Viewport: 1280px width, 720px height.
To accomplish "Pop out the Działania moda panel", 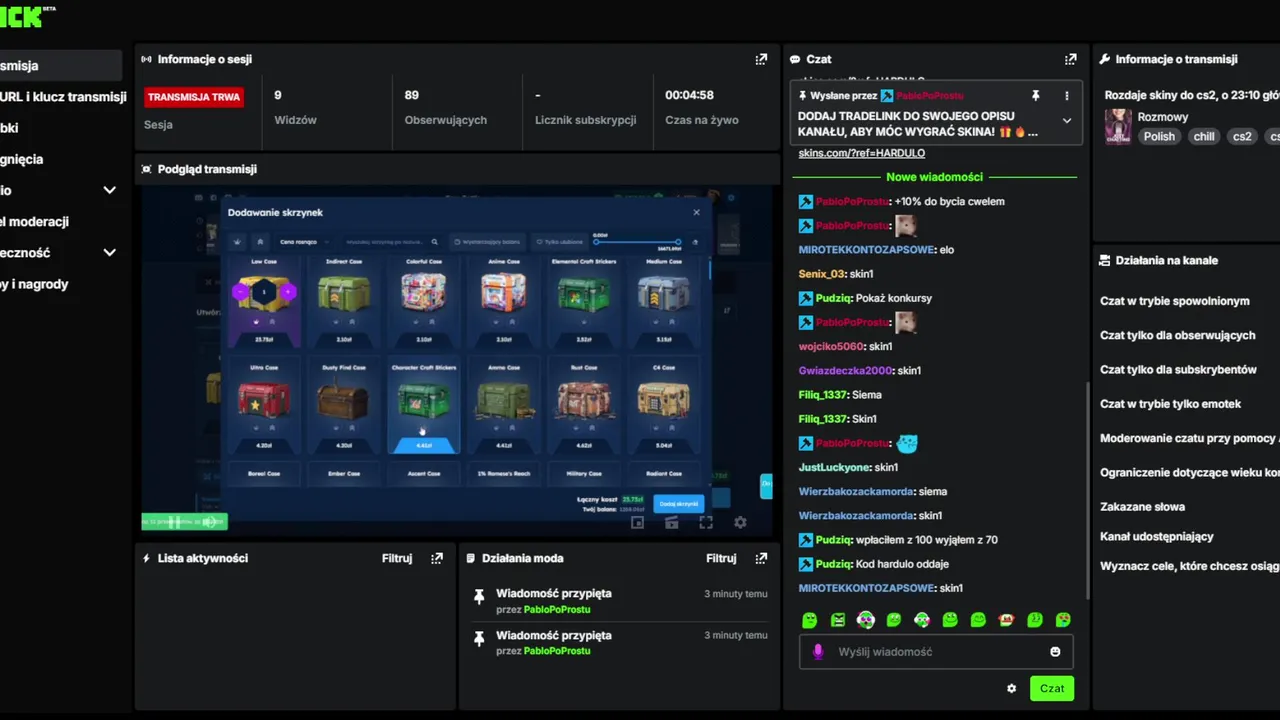I will (761, 558).
